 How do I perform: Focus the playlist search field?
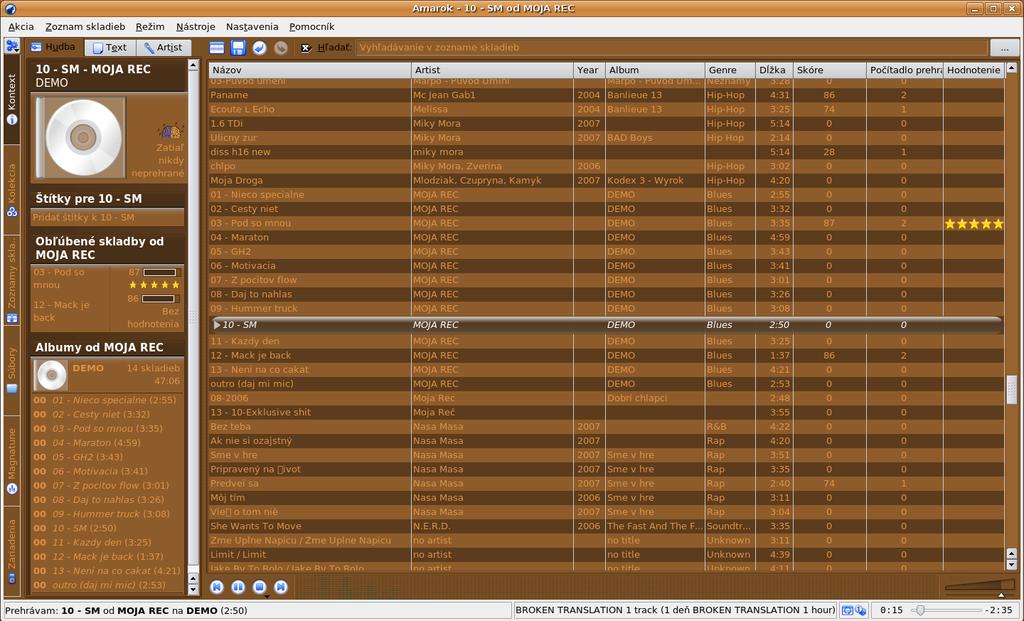point(671,48)
